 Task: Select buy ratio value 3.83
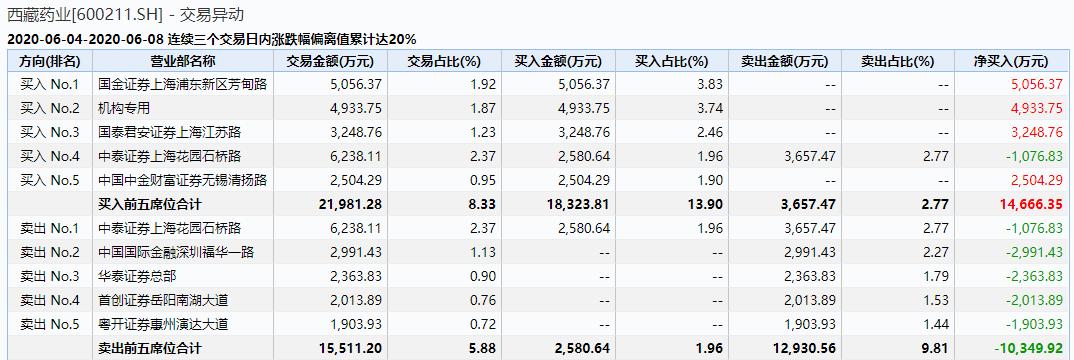tap(710, 85)
